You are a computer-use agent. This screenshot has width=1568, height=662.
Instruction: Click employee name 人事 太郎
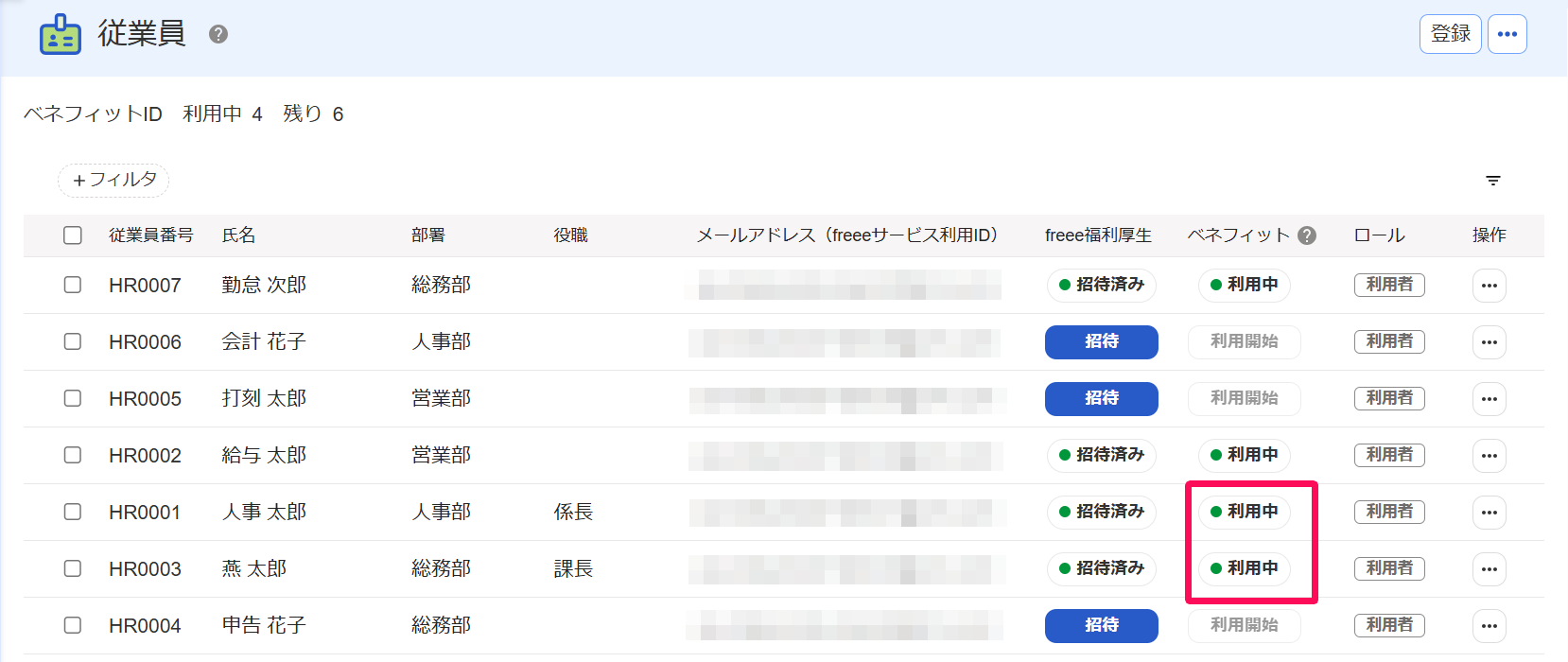tap(264, 512)
